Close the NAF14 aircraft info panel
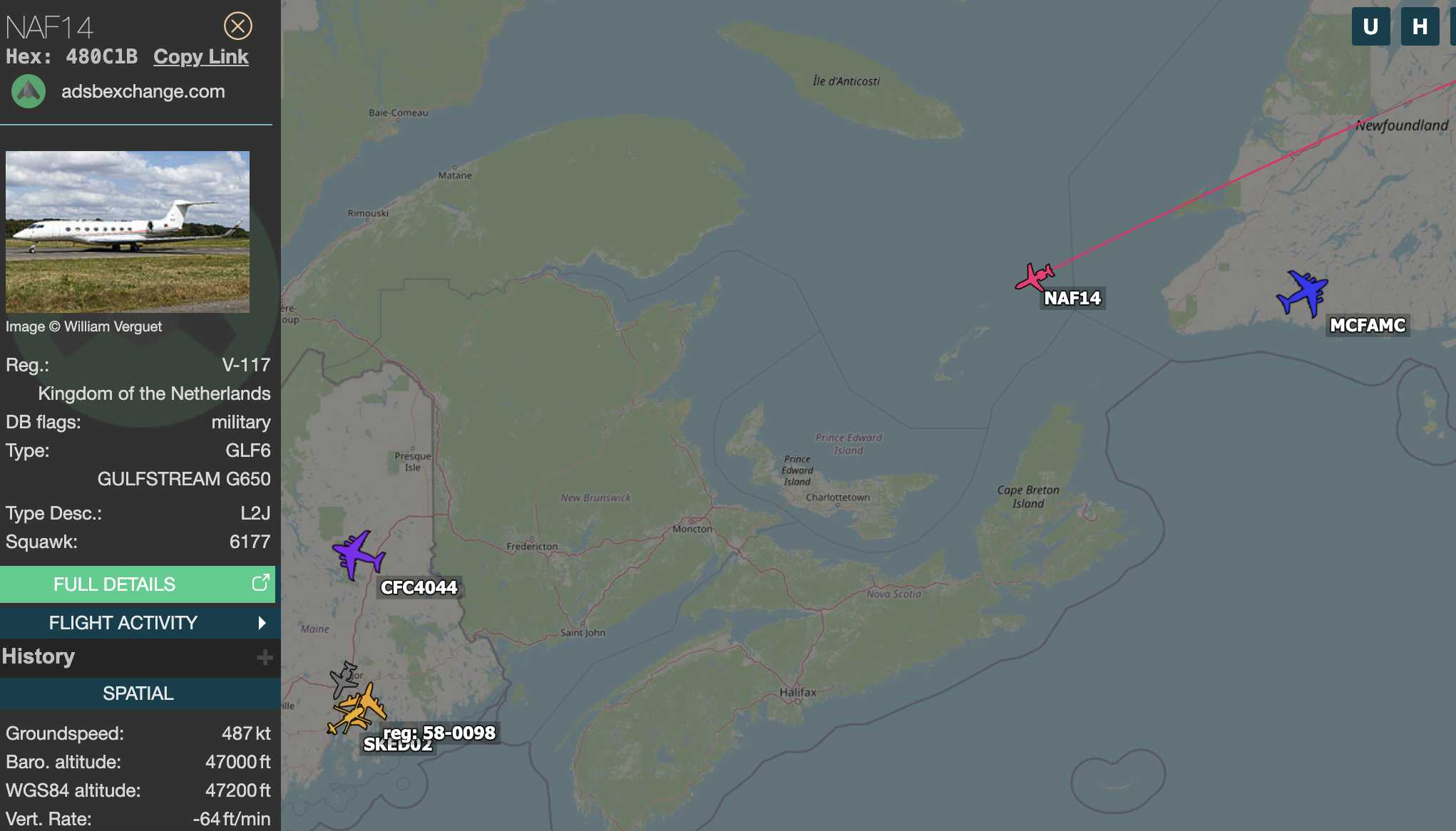1456x831 pixels. [237, 26]
